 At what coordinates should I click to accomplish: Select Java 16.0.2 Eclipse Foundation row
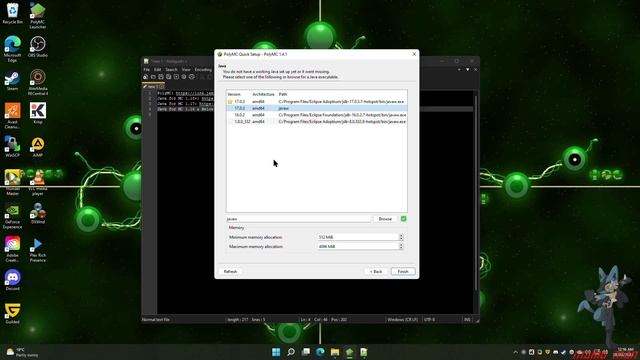(x=317, y=115)
